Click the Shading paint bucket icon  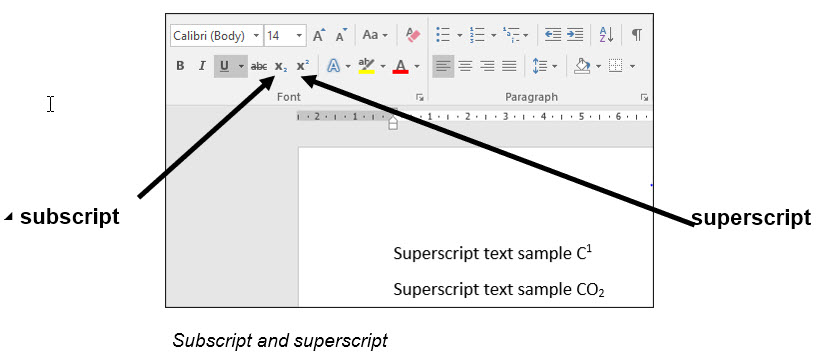point(582,66)
